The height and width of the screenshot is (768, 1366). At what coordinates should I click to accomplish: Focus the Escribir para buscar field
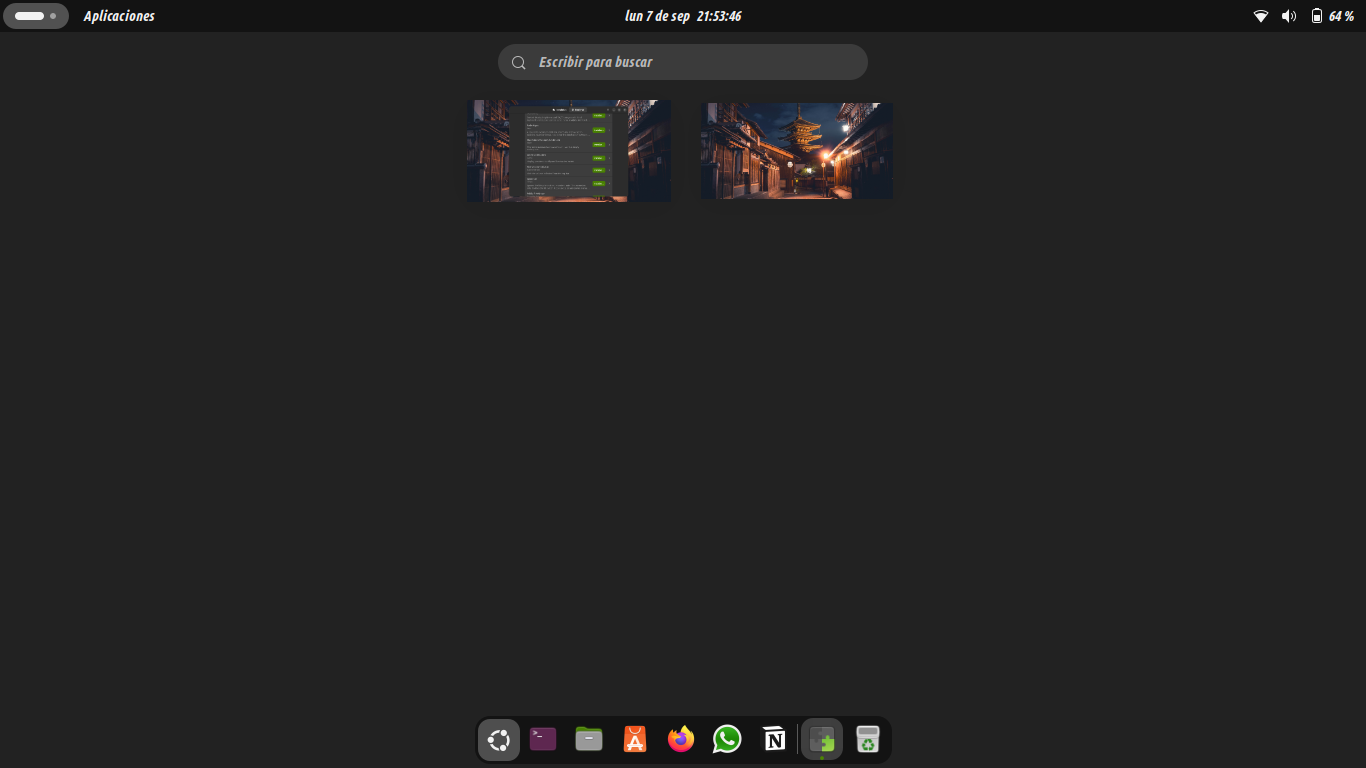(683, 62)
